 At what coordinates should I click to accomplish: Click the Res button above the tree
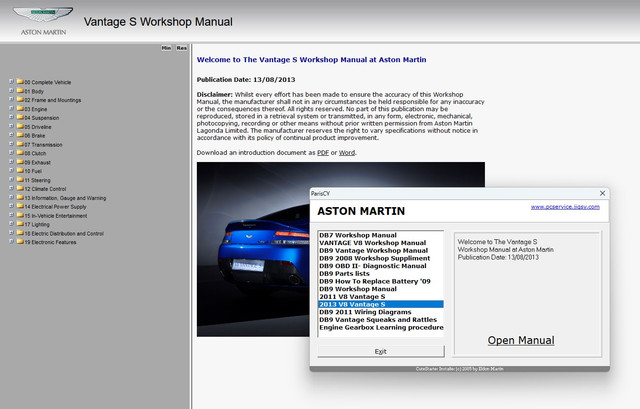(182, 48)
